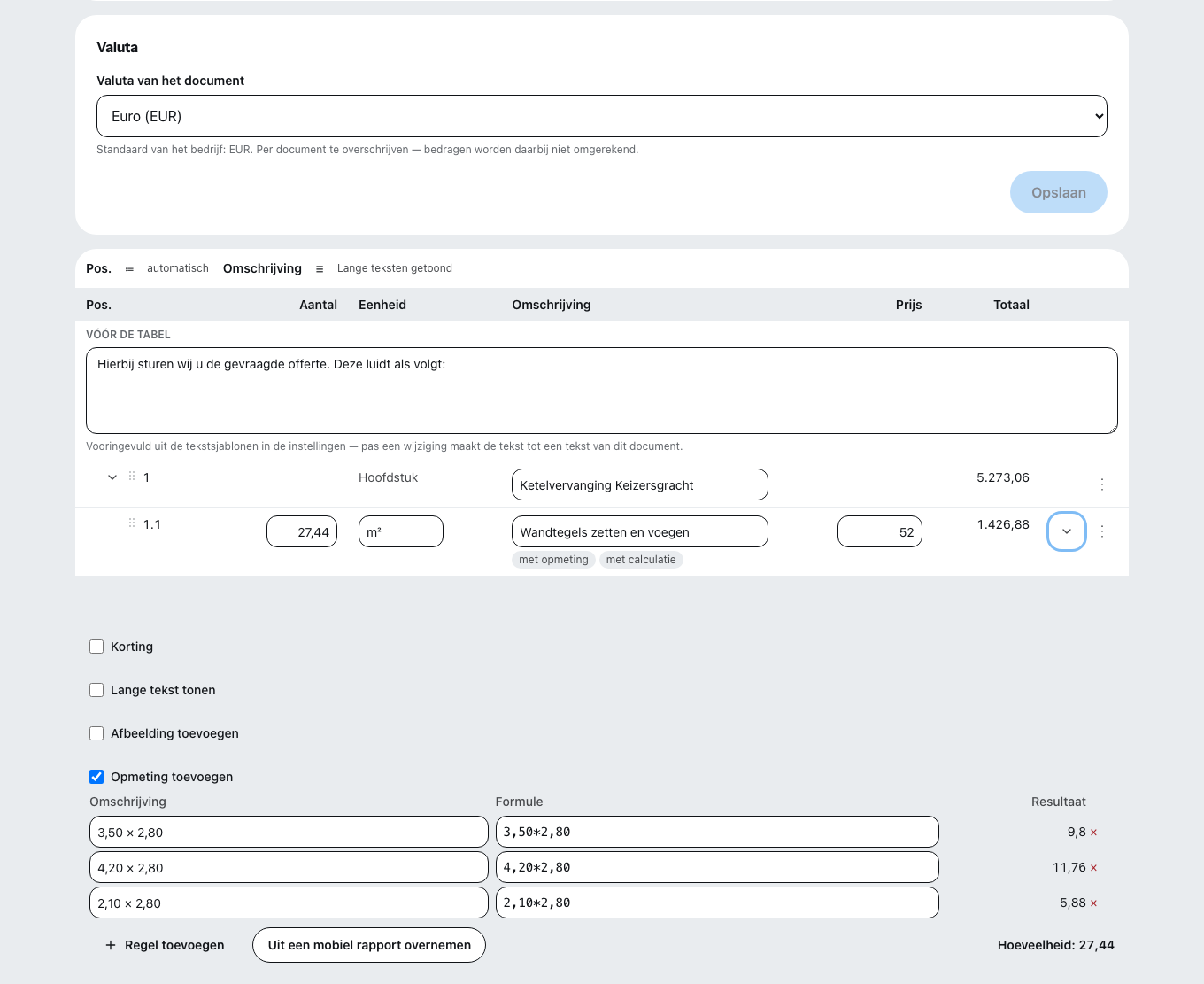The width and height of the screenshot is (1204, 984).
Task: Delete the 3,50 × 2,80 measurement row
Action: [x=1093, y=833]
